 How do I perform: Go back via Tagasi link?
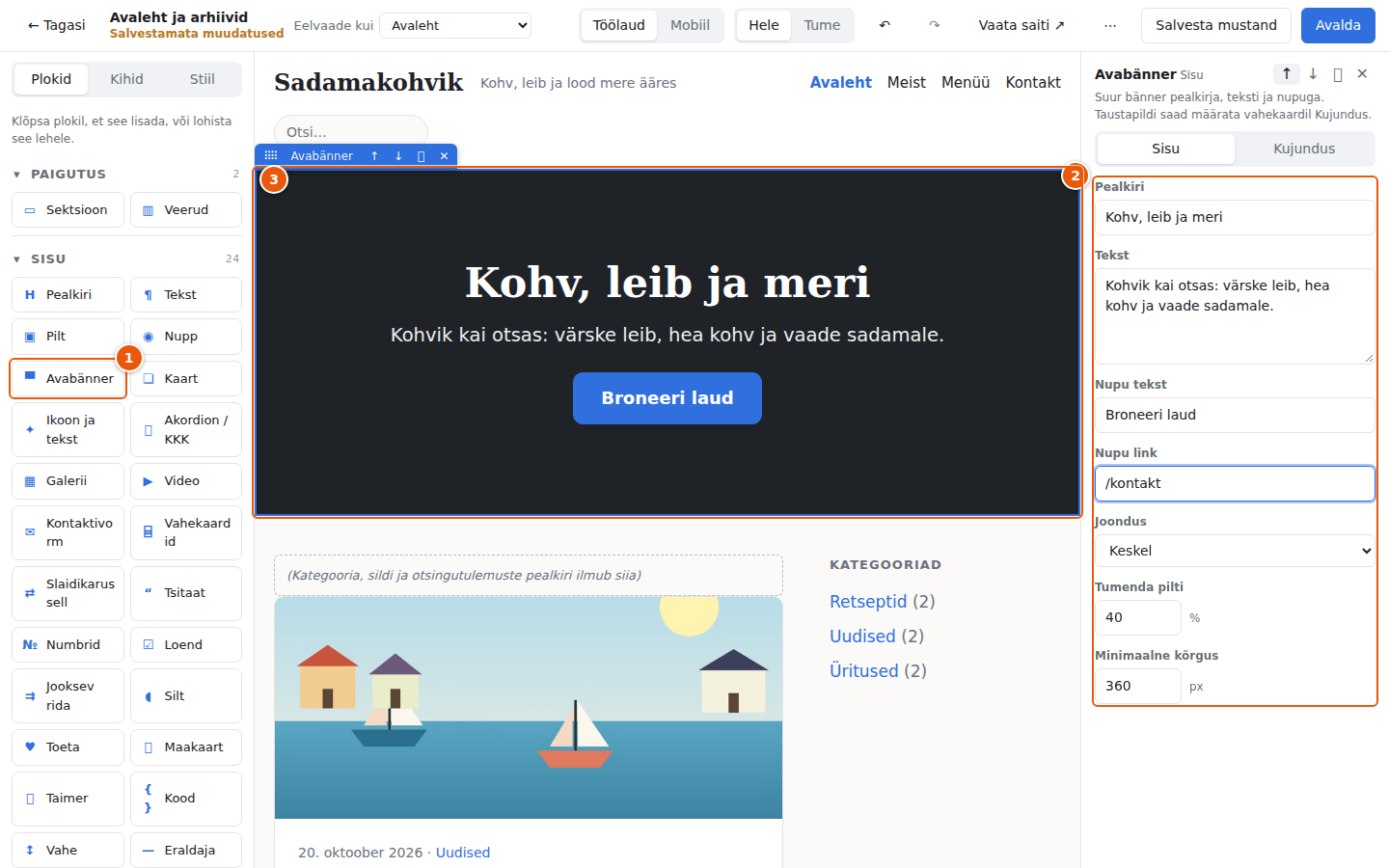pyautogui.click(x=56, y=25)
